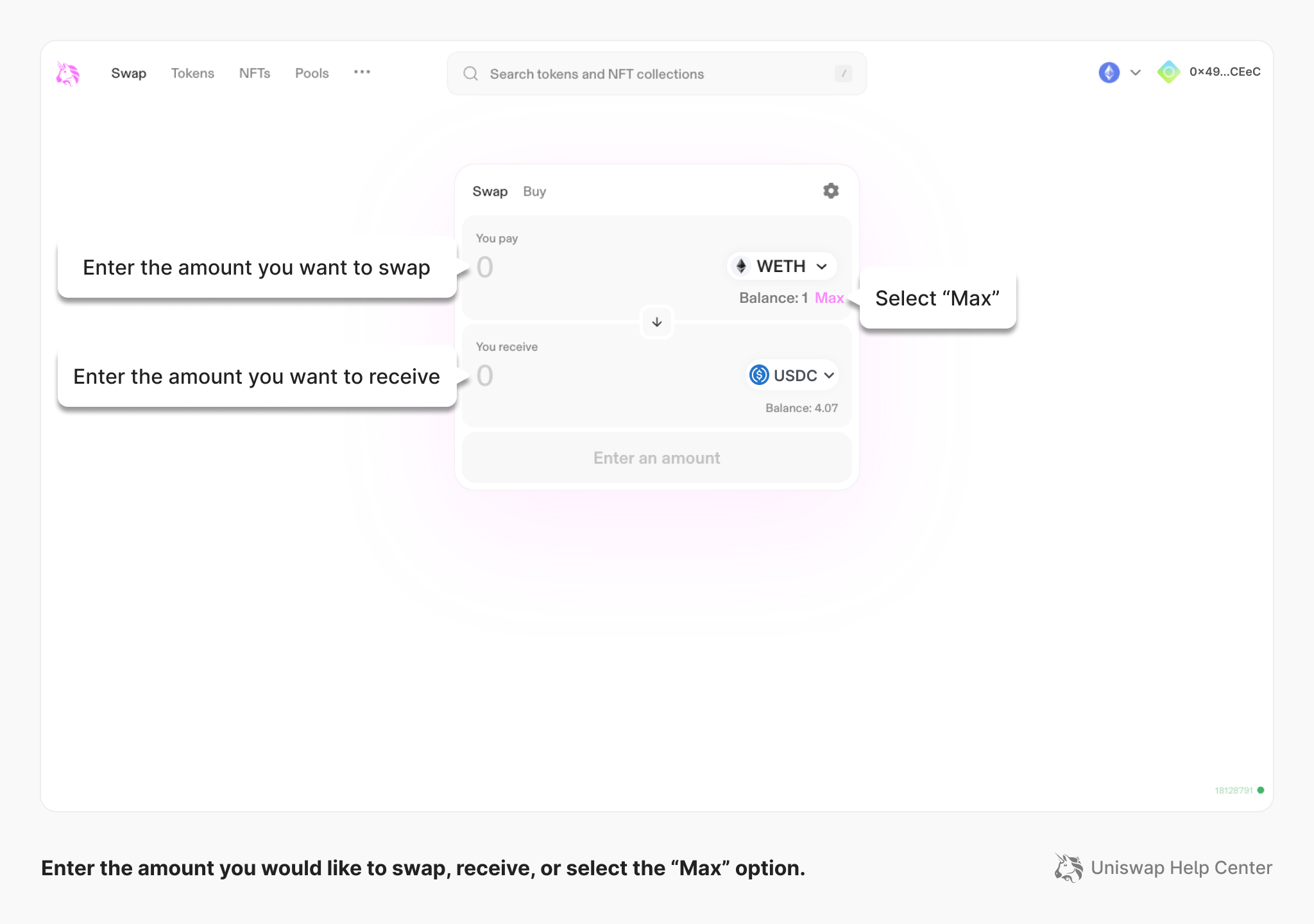Click the search magnifier icon

pos(471,74)
